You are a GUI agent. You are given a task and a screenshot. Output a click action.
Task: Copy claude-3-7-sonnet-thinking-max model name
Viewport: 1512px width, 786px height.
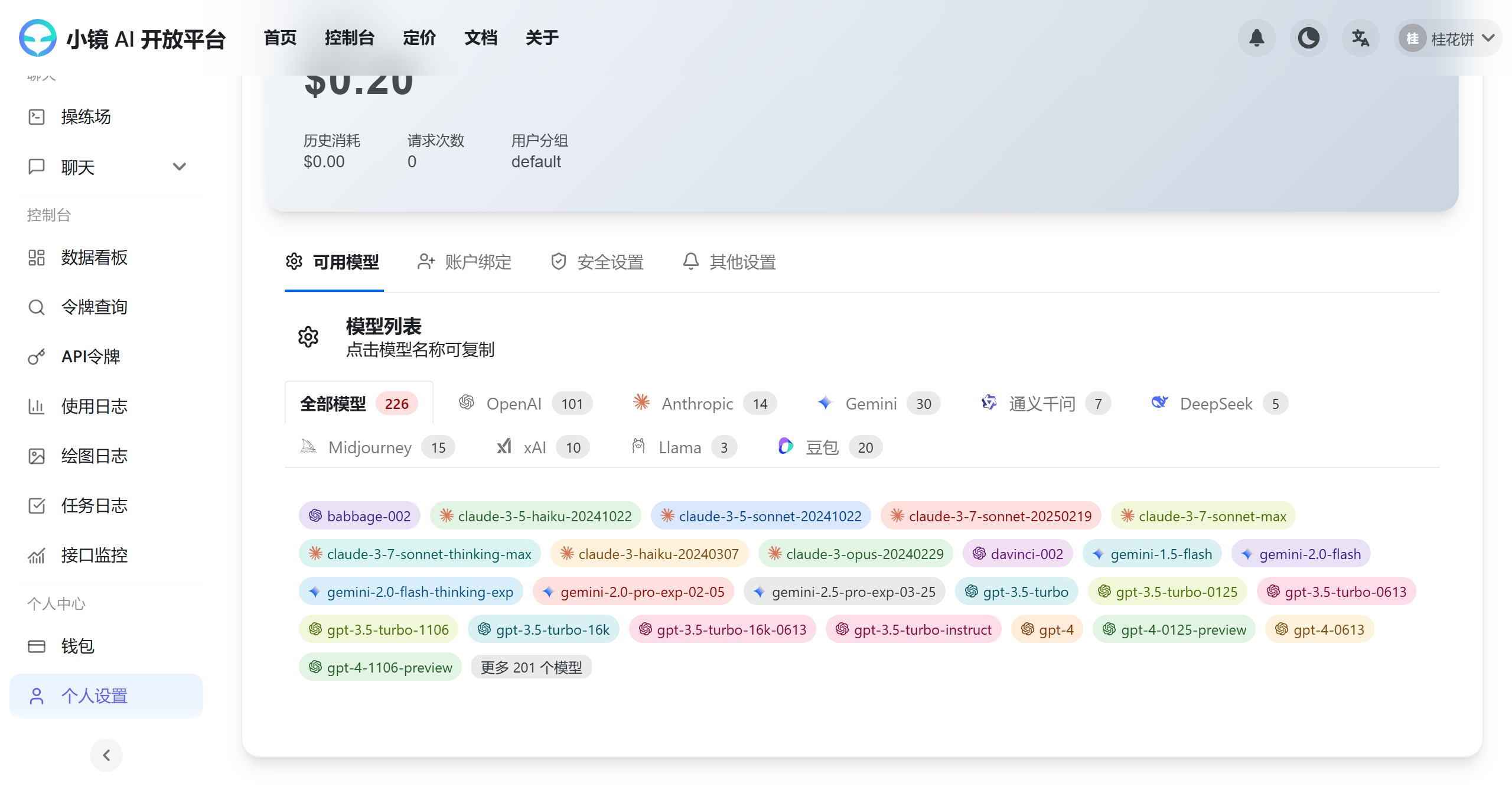[x=420, y=554]
